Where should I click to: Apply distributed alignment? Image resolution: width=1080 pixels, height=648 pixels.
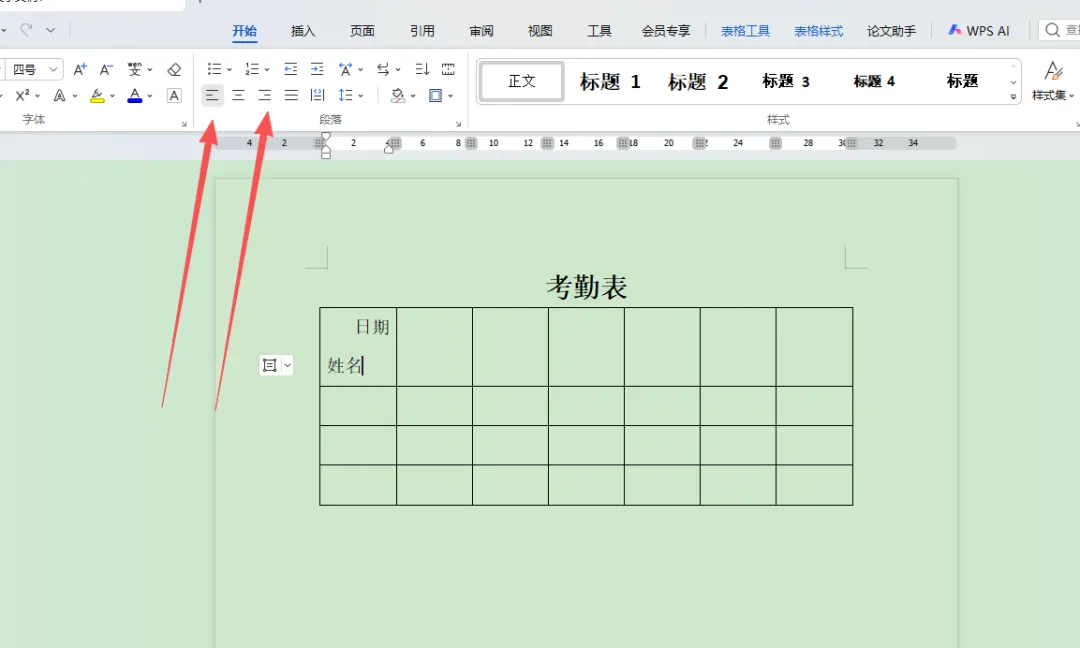click(x=318, y=95)
